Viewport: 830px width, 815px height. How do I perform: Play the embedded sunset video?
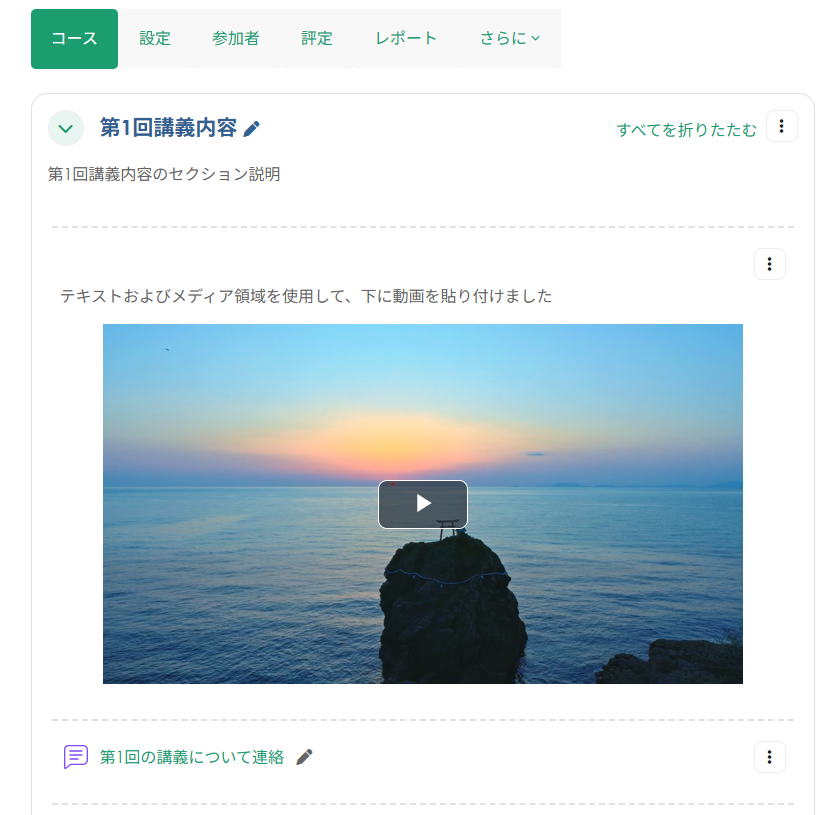[x=423, y=504]
